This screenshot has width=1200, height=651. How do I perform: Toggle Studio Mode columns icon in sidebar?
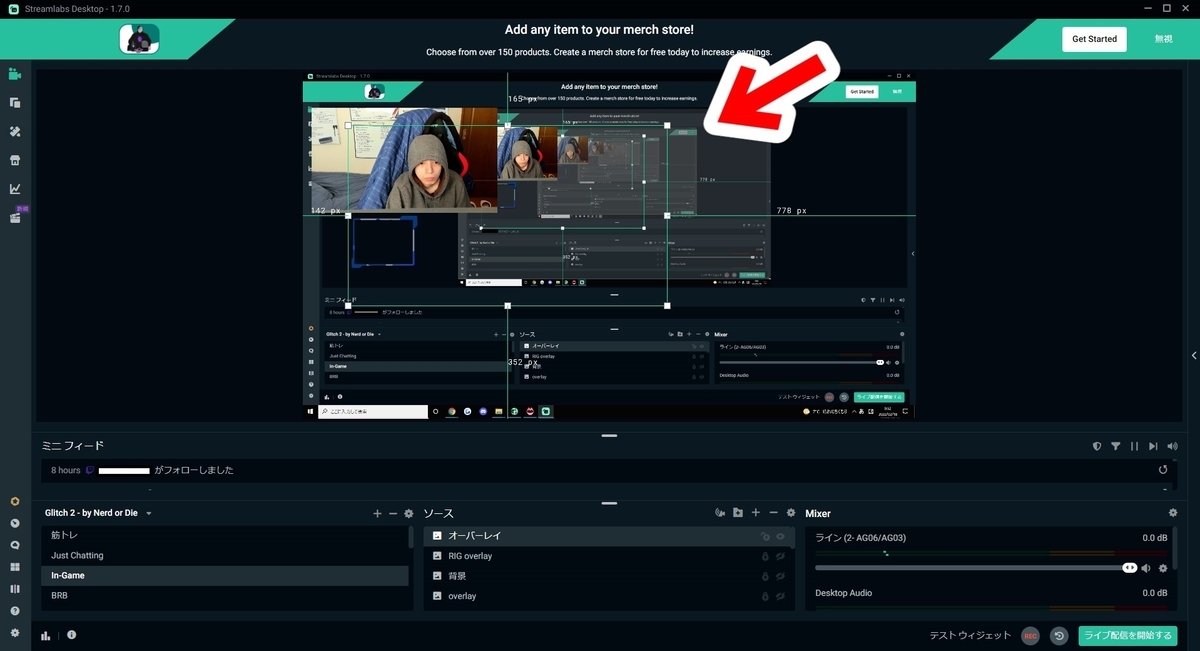click(x=15, y=589)
